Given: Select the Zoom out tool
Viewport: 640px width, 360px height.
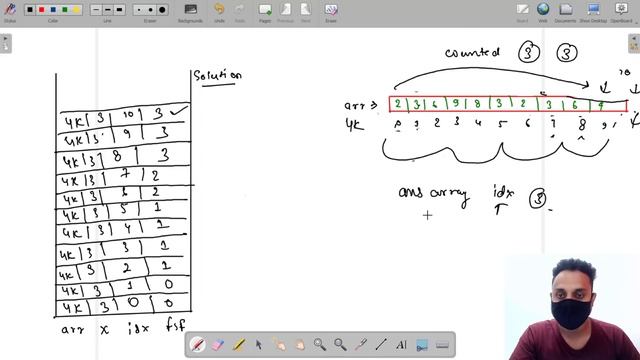Looking at the screenshot, I should pyautogui.click(x=340, y=345).
